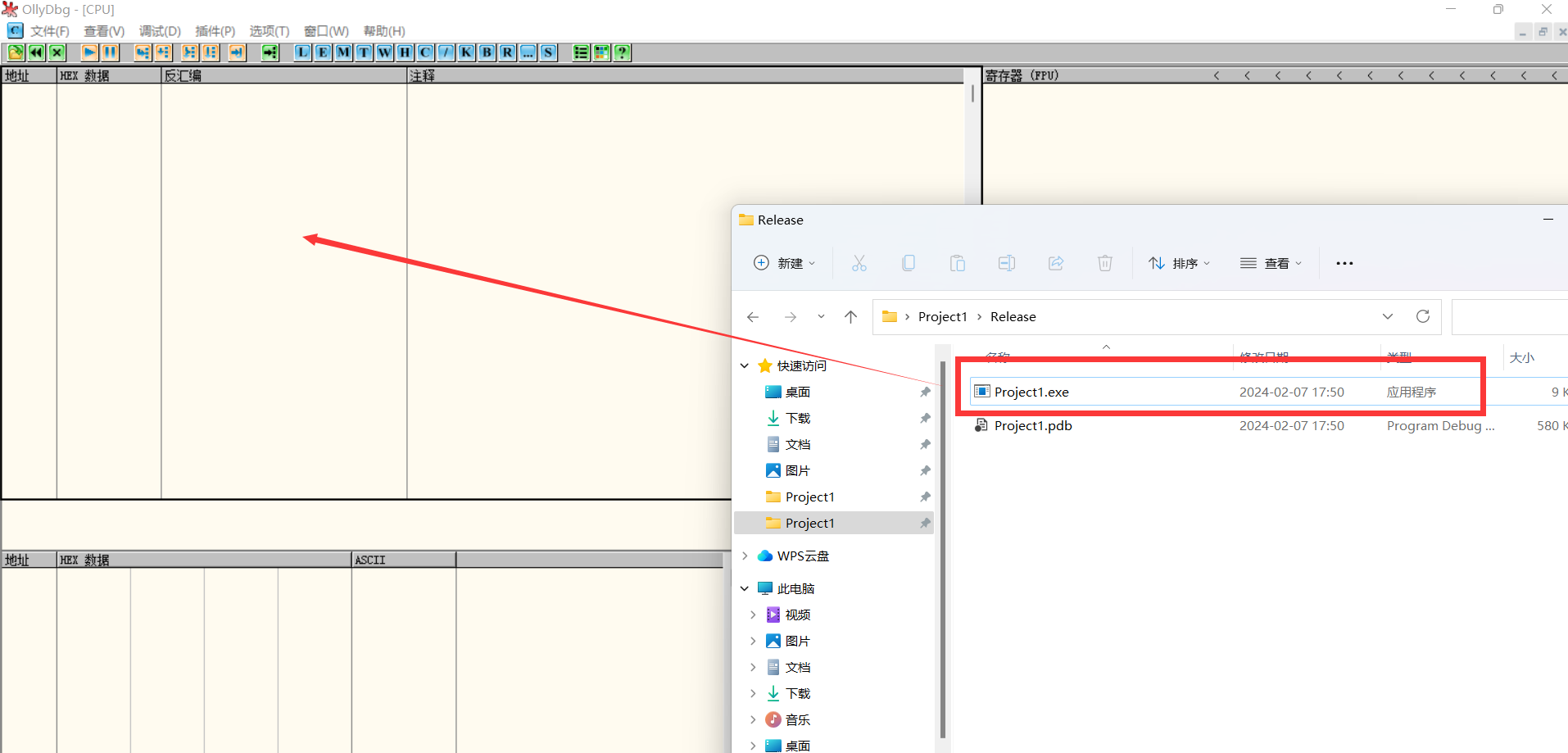
Task: Open the 帮助(H) menu
Action: pos(384,31)
